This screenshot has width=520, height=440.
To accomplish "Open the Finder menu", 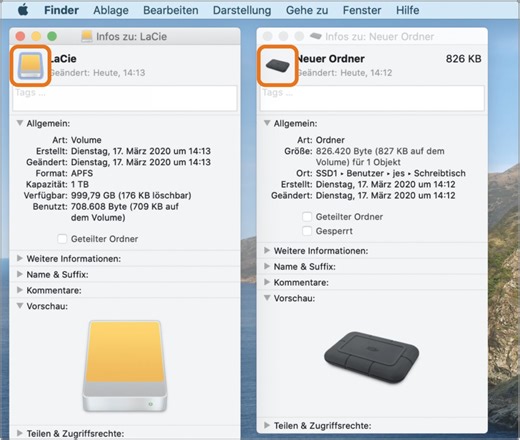I will 61,10.
